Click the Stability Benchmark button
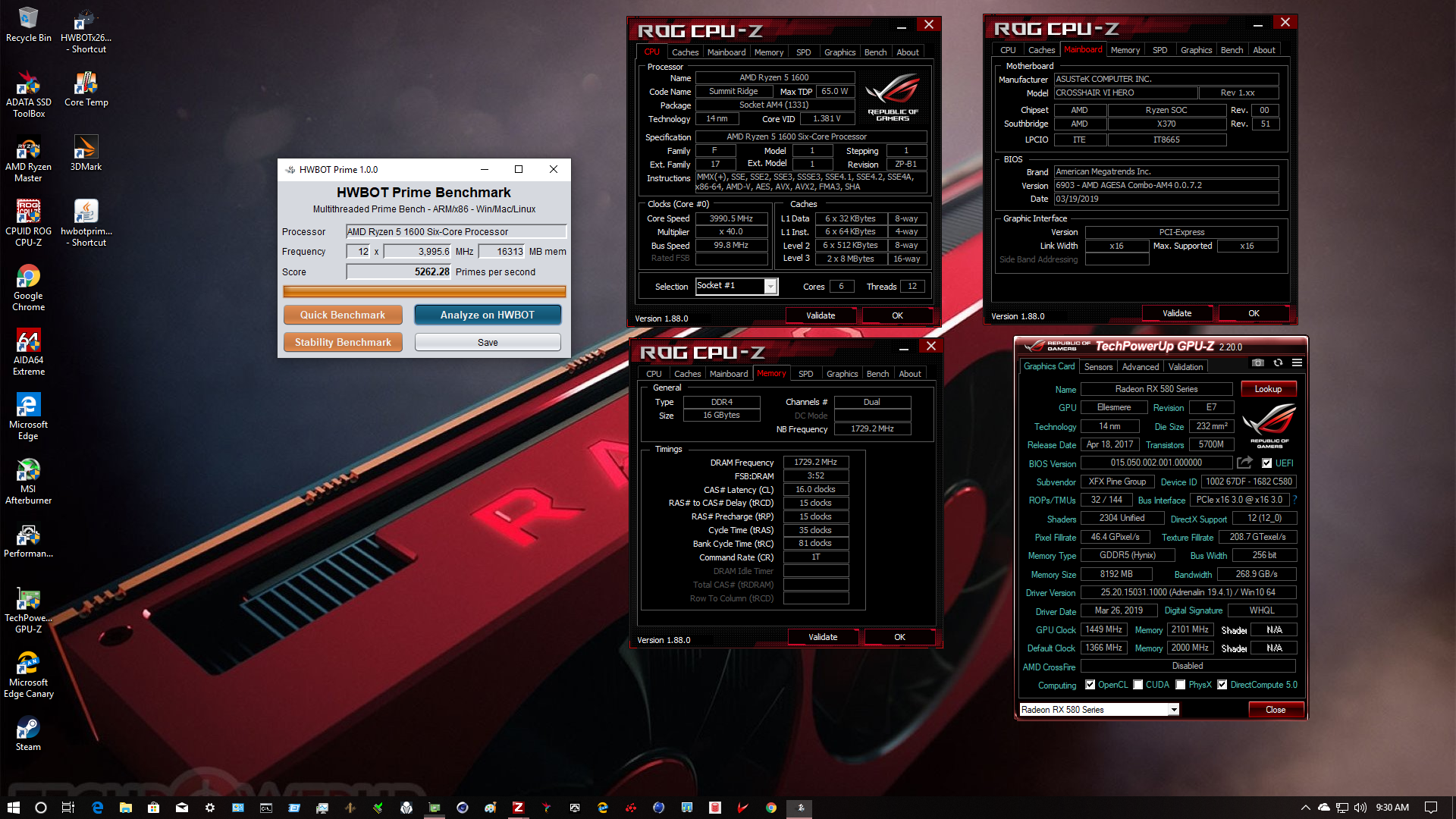 coord(342,342)
